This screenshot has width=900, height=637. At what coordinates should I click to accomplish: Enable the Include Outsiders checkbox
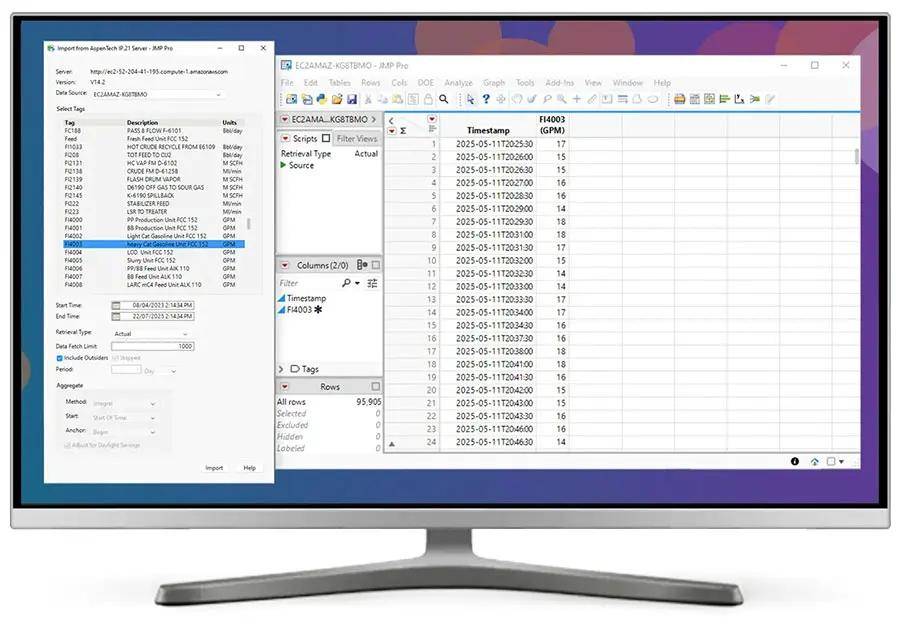[x=59, y=358]
